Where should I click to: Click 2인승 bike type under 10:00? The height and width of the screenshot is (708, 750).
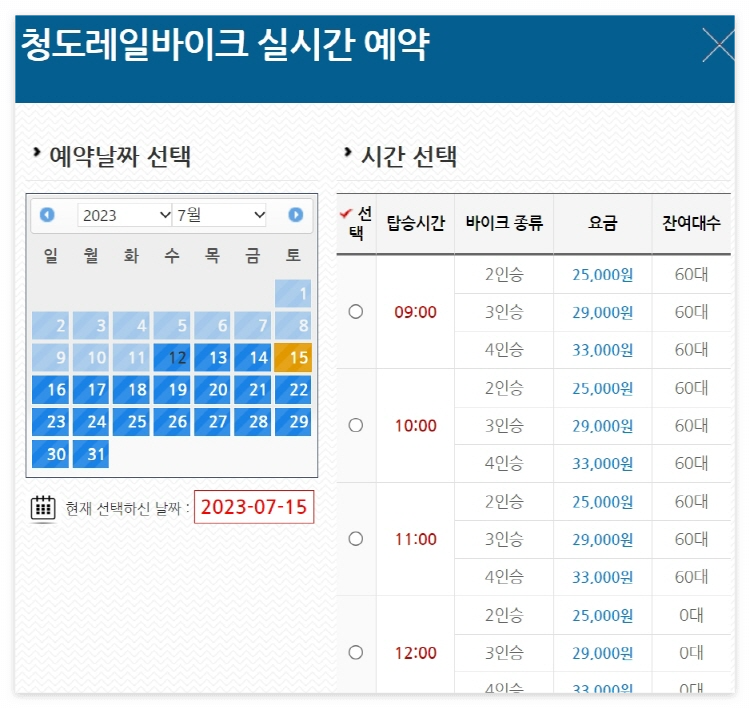pyautogui.click(x=504, y=388)
